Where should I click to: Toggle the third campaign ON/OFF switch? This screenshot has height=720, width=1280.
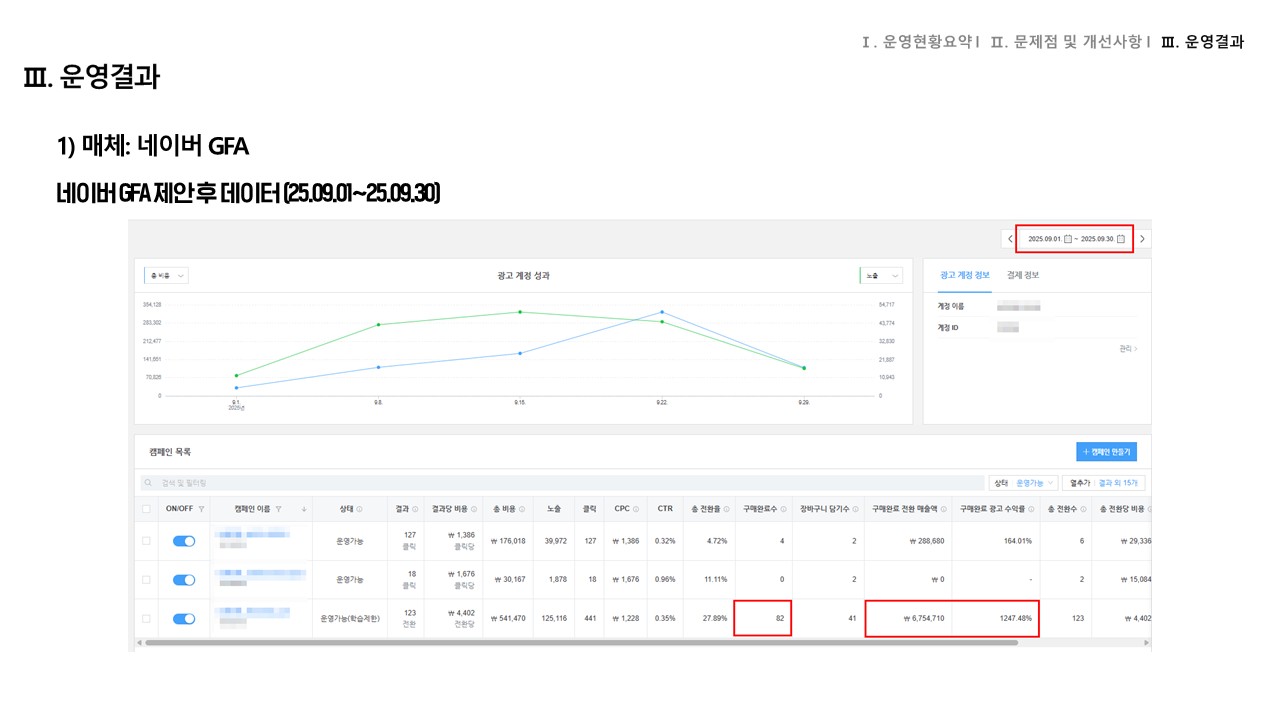tap(184, 619)
